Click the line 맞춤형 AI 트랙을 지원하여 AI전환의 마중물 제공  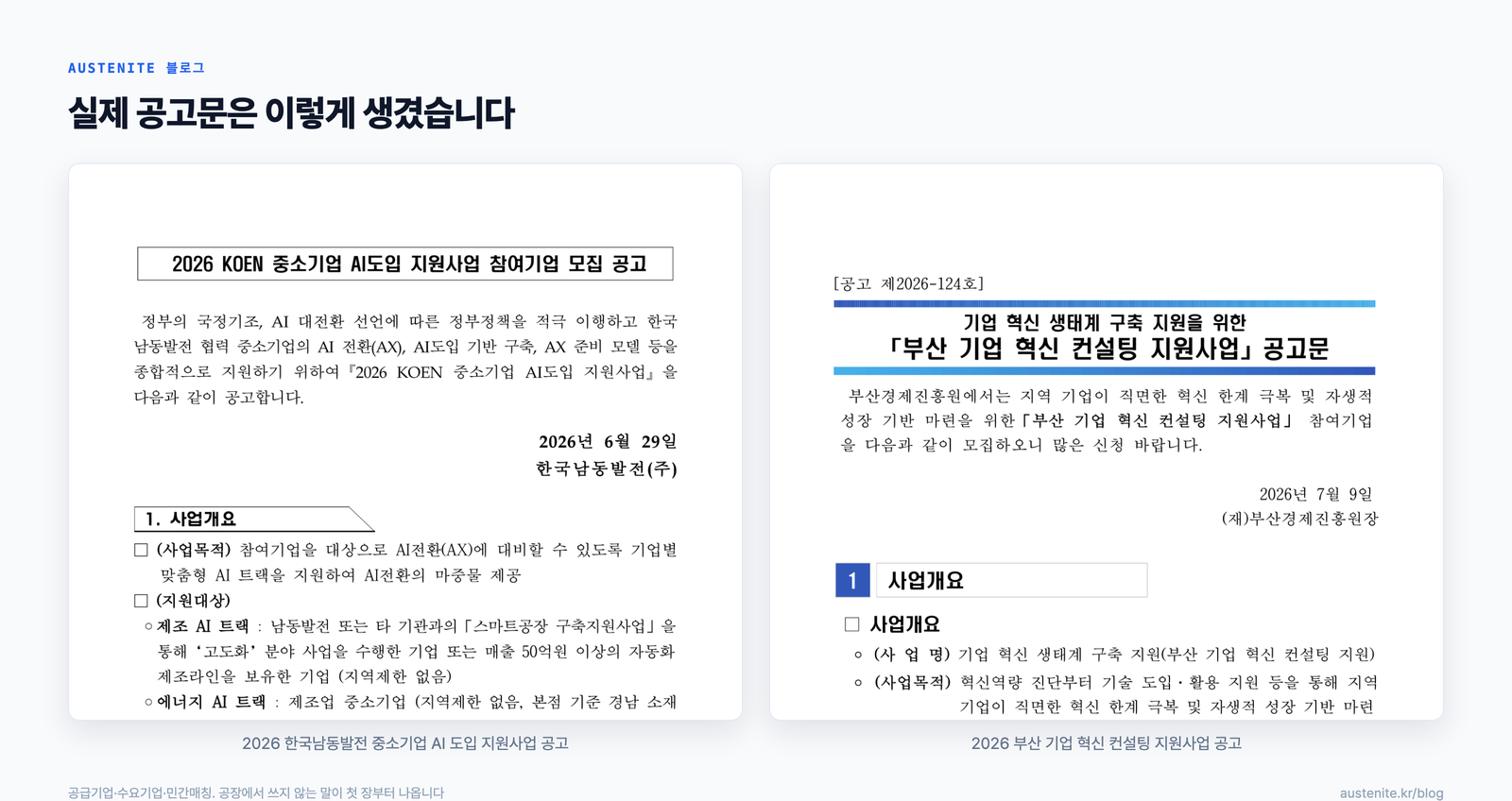[340, 575]
